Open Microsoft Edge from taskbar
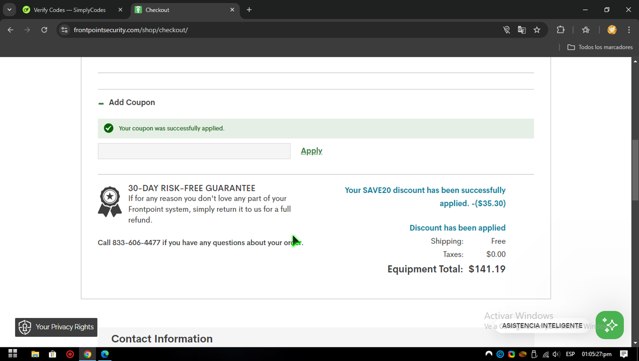The image size is (639, 361). tap(105, 354)
